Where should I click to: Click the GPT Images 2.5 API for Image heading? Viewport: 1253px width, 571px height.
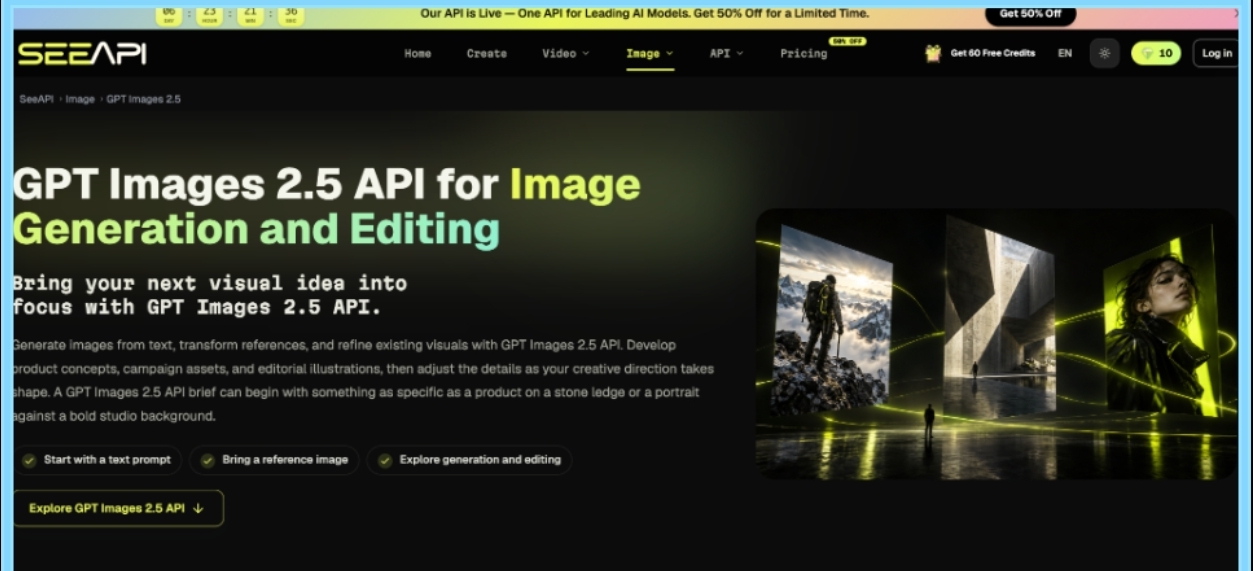pyautogui.click(x=326, y=207)
